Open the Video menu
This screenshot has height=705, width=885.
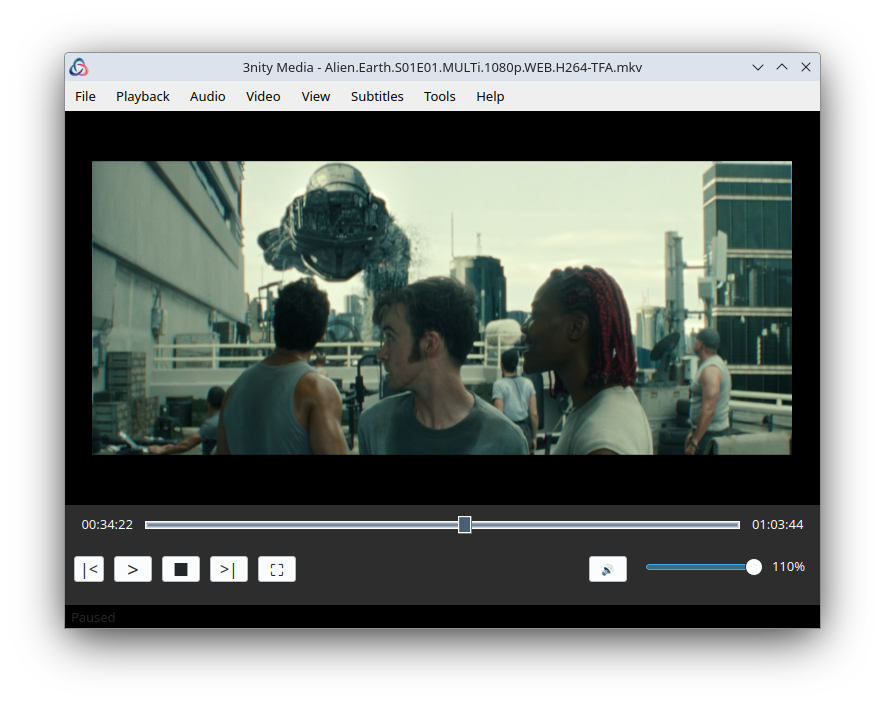(263, 97)
